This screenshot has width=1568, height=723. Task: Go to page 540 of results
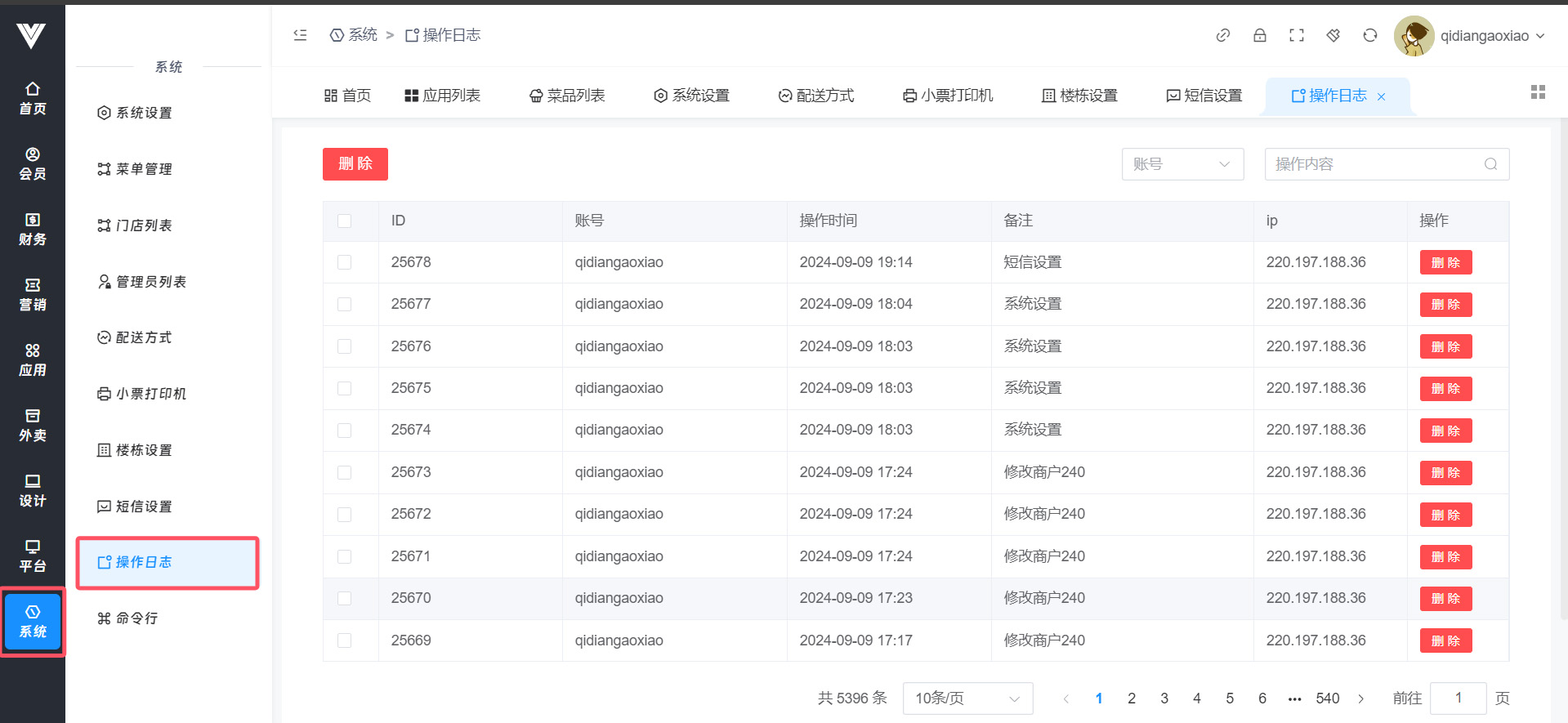pos(1327,698)
